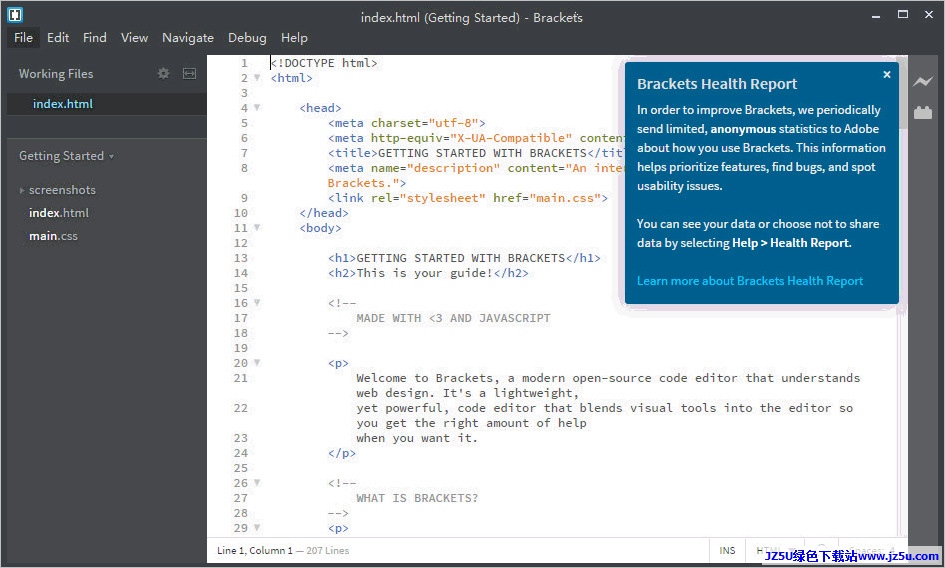The width and height of the screenshot is (945, 568).
Task: Open the Navigate menu
Action: point(187,37)
